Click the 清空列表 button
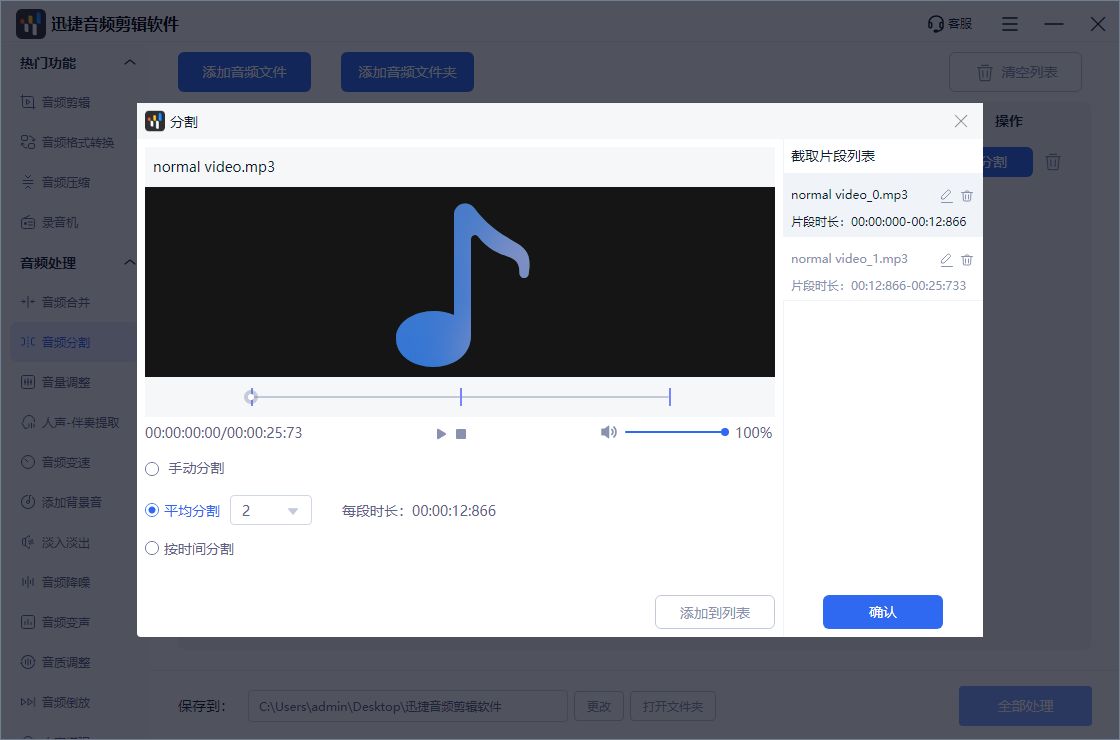 coord(1015,72)
